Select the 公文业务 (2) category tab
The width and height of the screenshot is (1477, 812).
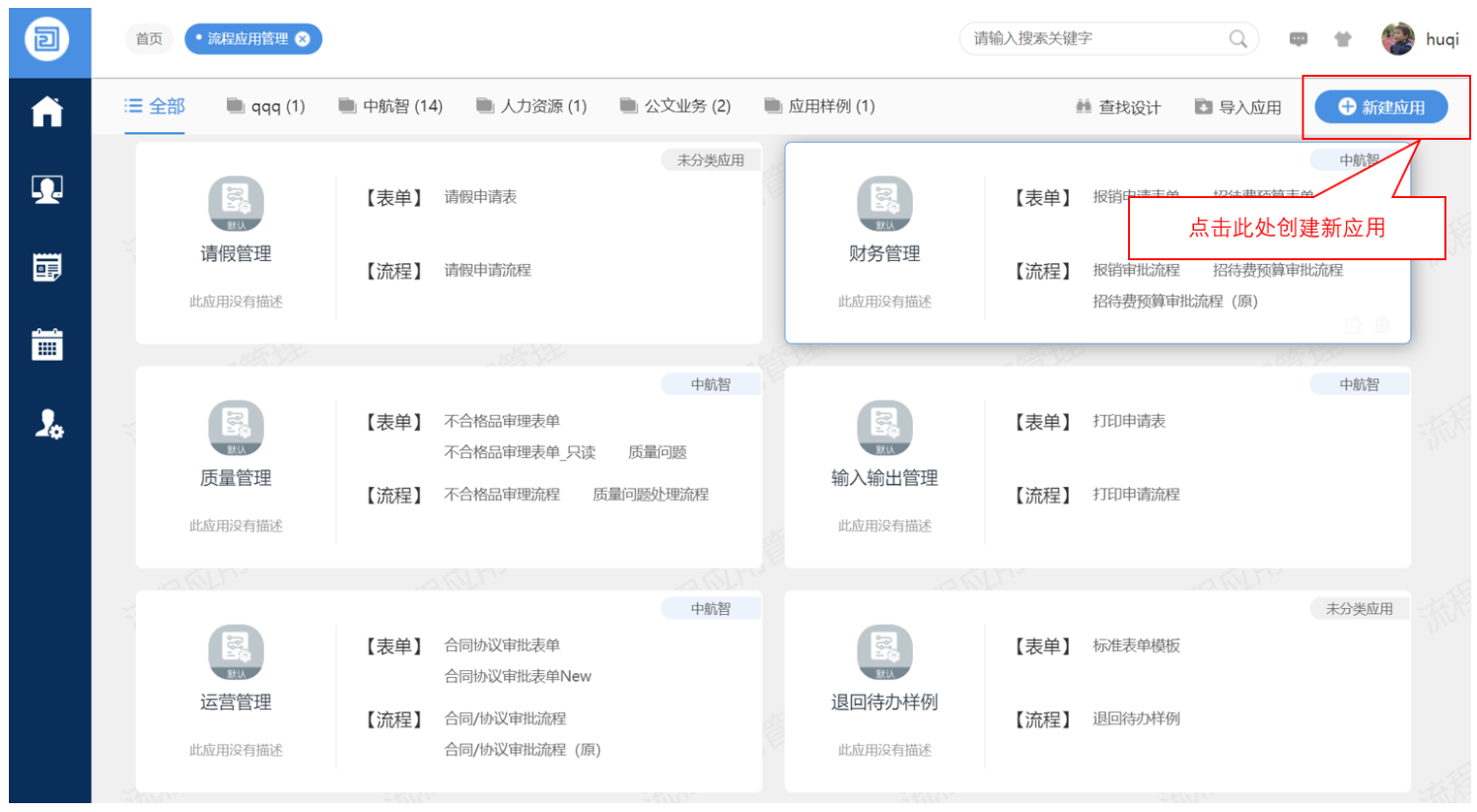click(x=675, y=106)
